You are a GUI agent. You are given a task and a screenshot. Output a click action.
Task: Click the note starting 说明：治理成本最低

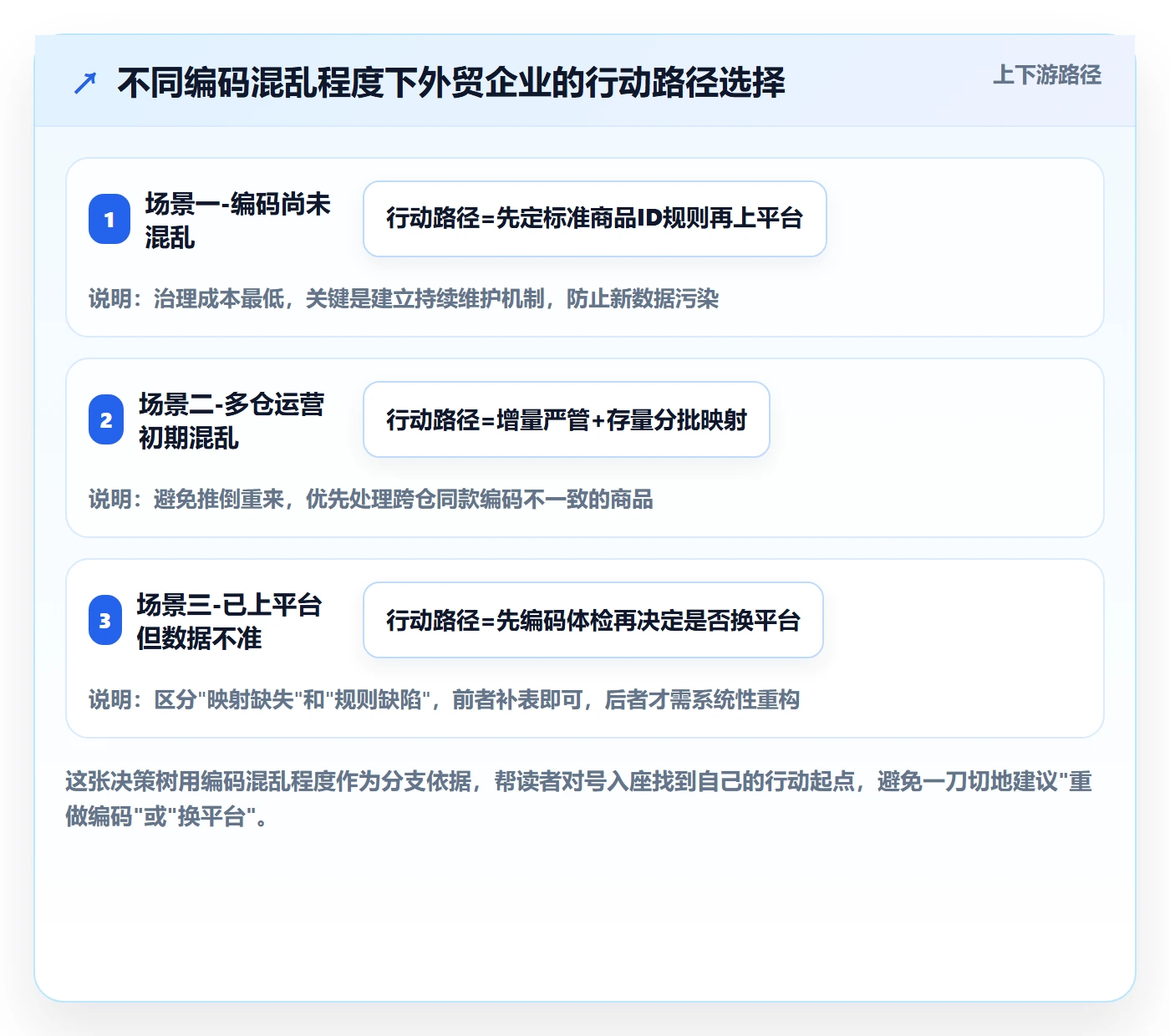[404, 298]
